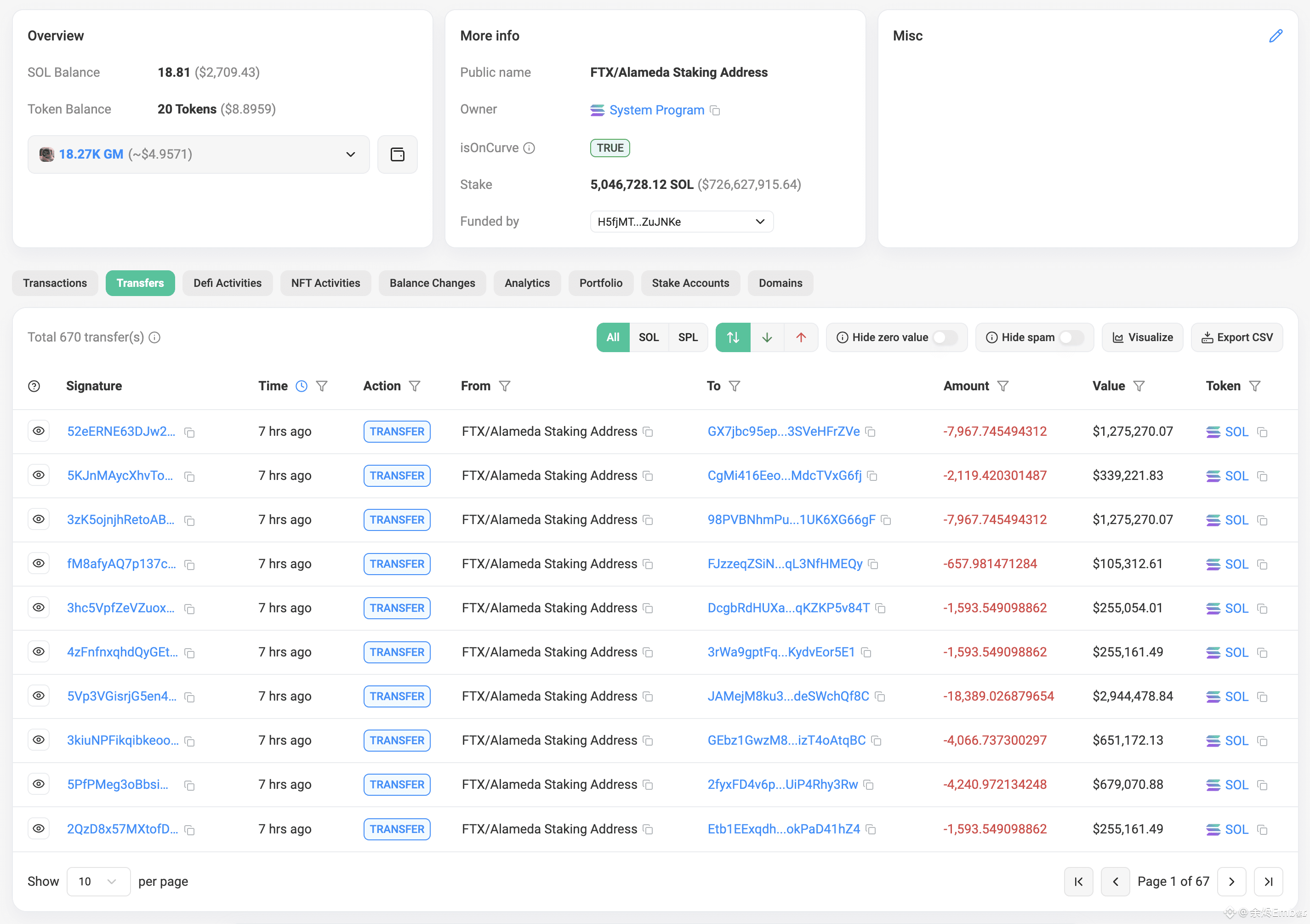Select the incoming transfers down-arrow filter
This screenshot has height=924, width=1310.
[x=767, y=337]
